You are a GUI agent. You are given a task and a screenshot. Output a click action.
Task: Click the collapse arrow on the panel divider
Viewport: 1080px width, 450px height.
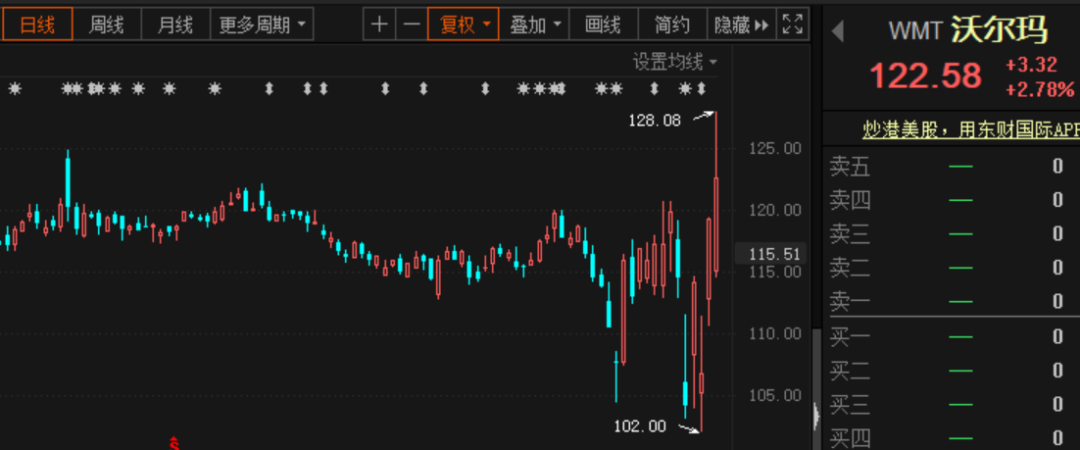click(x=817, y=413)
